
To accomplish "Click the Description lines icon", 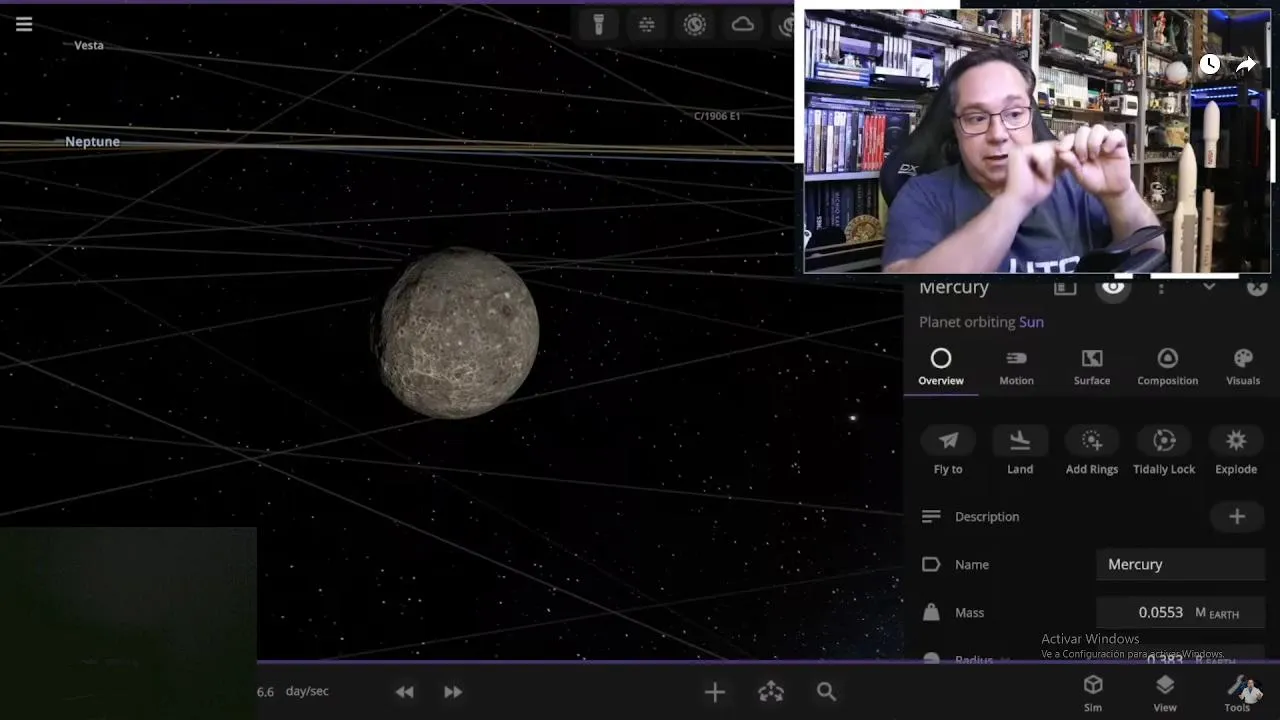I will [x=931, y=517].
